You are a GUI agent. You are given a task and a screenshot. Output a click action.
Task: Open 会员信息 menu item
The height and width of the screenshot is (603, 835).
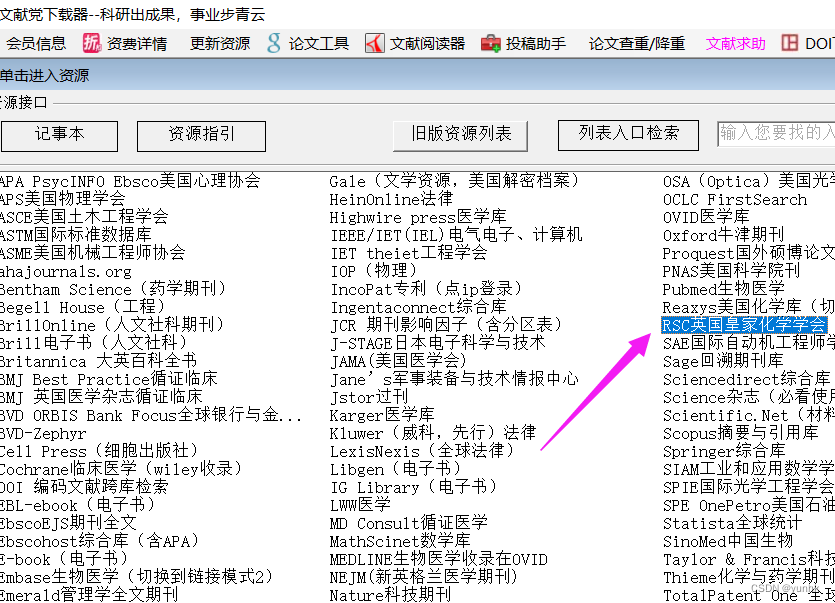[x=36, y=43]
